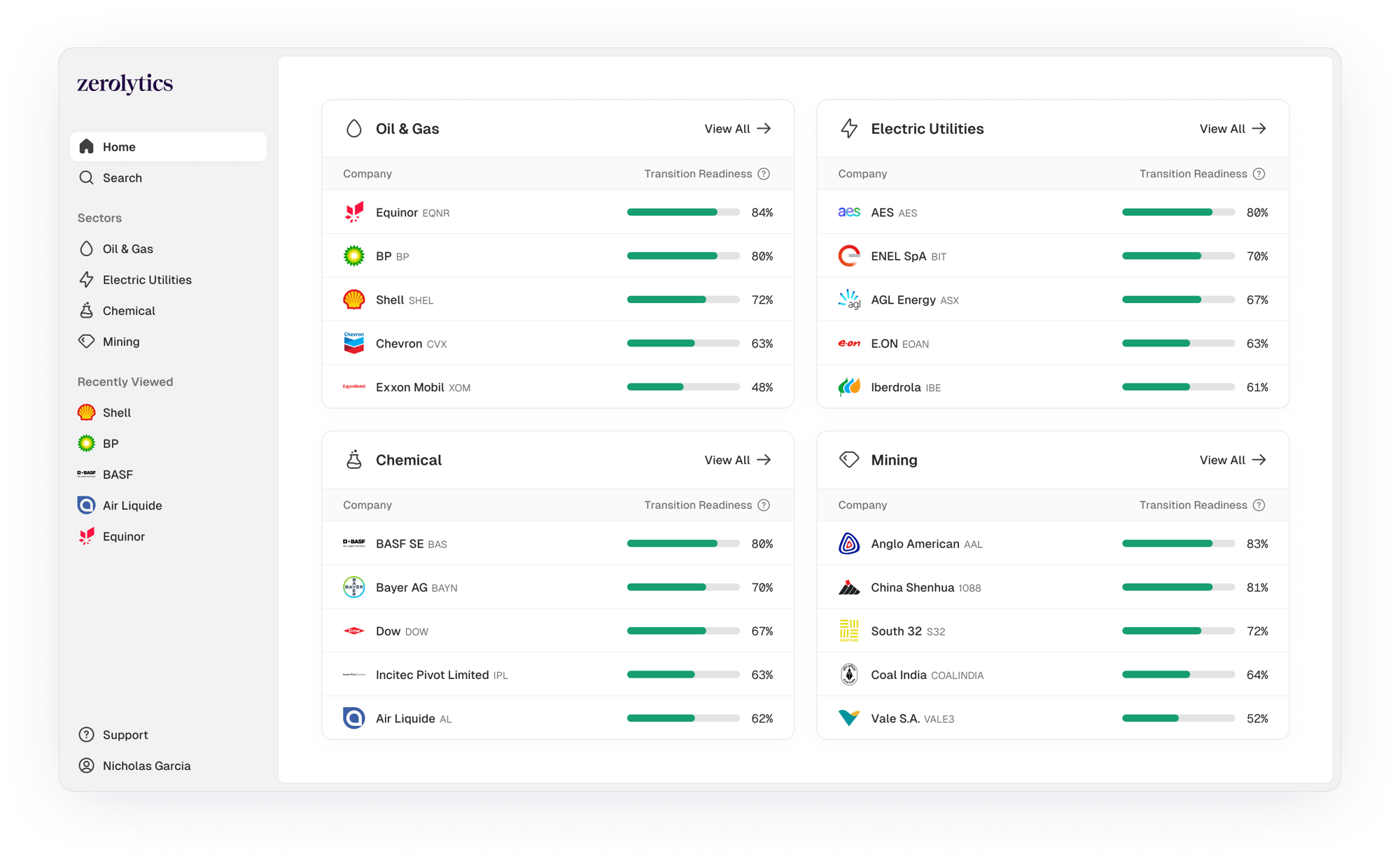Screen dimensions: 1400x861
Task: Show Transition Readiness help in Mining card
Action: (x=1259, y=505)
